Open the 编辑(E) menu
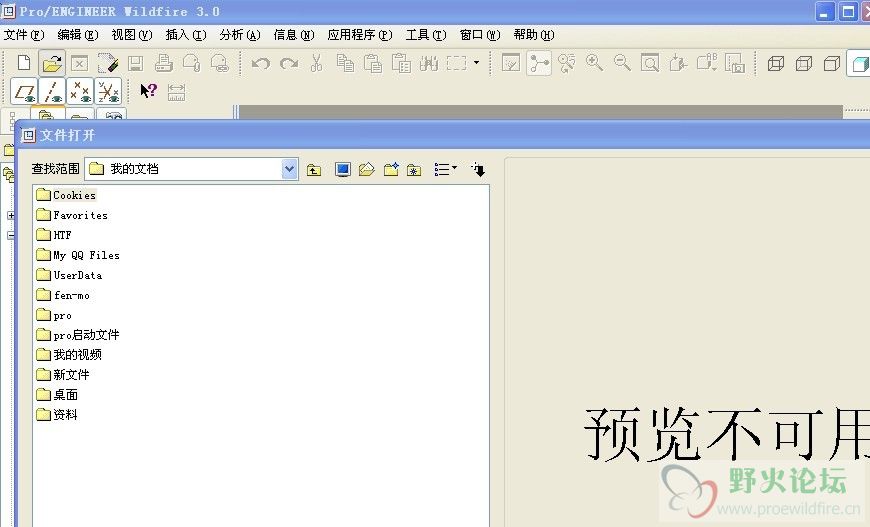The image size is (870, 527). pos(78,35)
